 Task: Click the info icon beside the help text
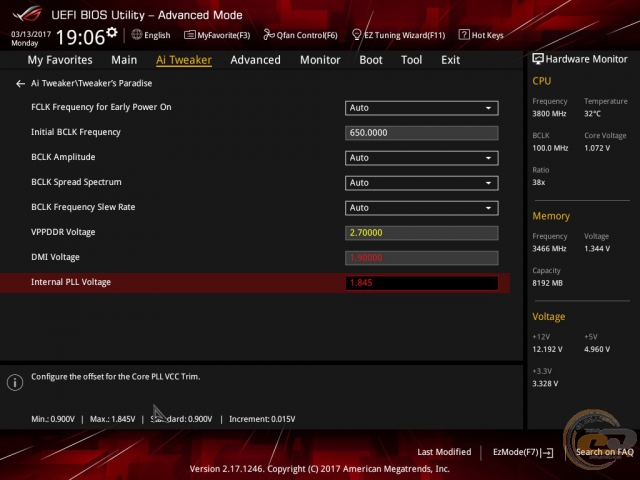(15, 382)
